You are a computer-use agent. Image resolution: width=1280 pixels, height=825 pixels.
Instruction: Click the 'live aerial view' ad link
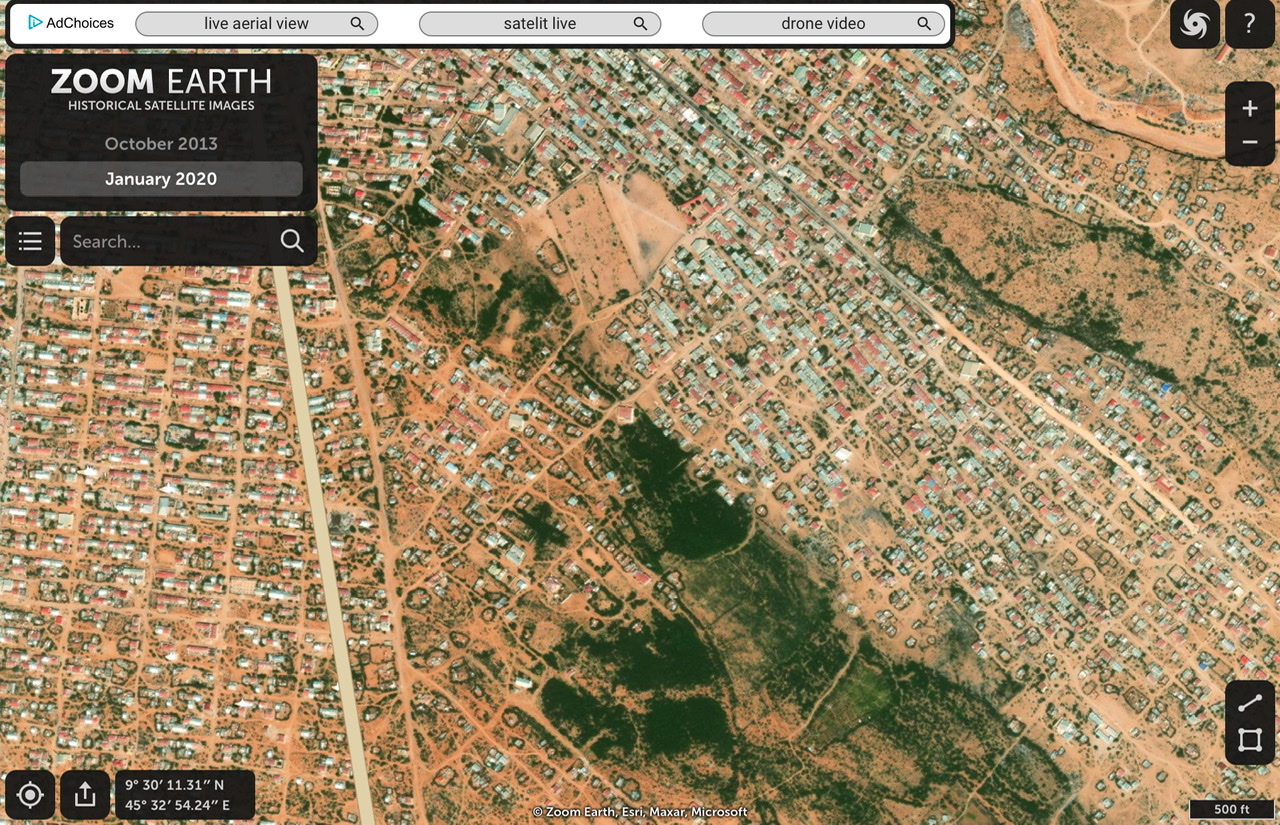[256, 24]
